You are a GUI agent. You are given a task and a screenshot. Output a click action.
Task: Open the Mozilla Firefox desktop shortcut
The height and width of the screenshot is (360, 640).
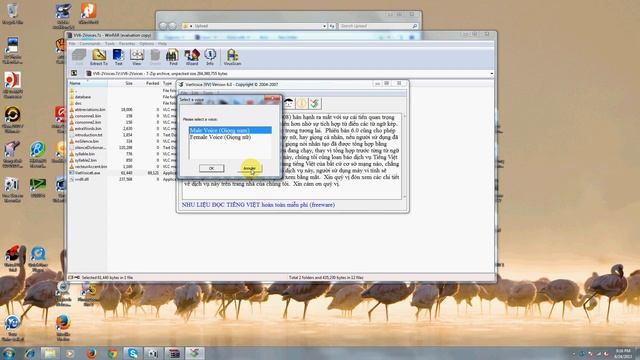tap(63, 328)
